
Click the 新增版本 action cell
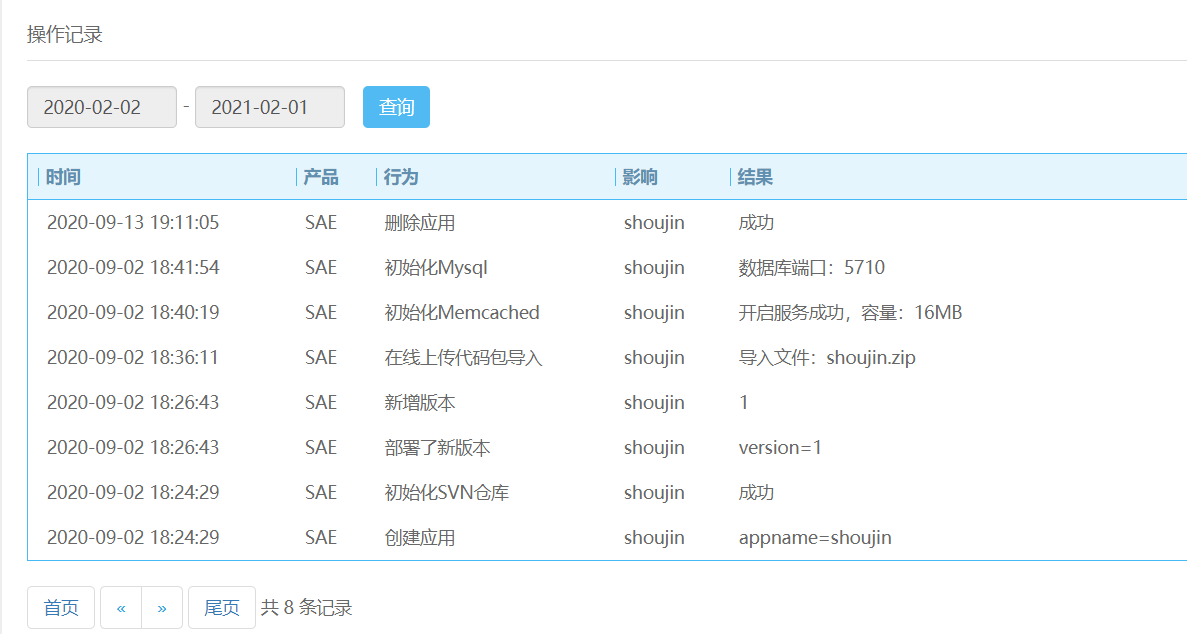pyautogui.click(x=420, y=402)
